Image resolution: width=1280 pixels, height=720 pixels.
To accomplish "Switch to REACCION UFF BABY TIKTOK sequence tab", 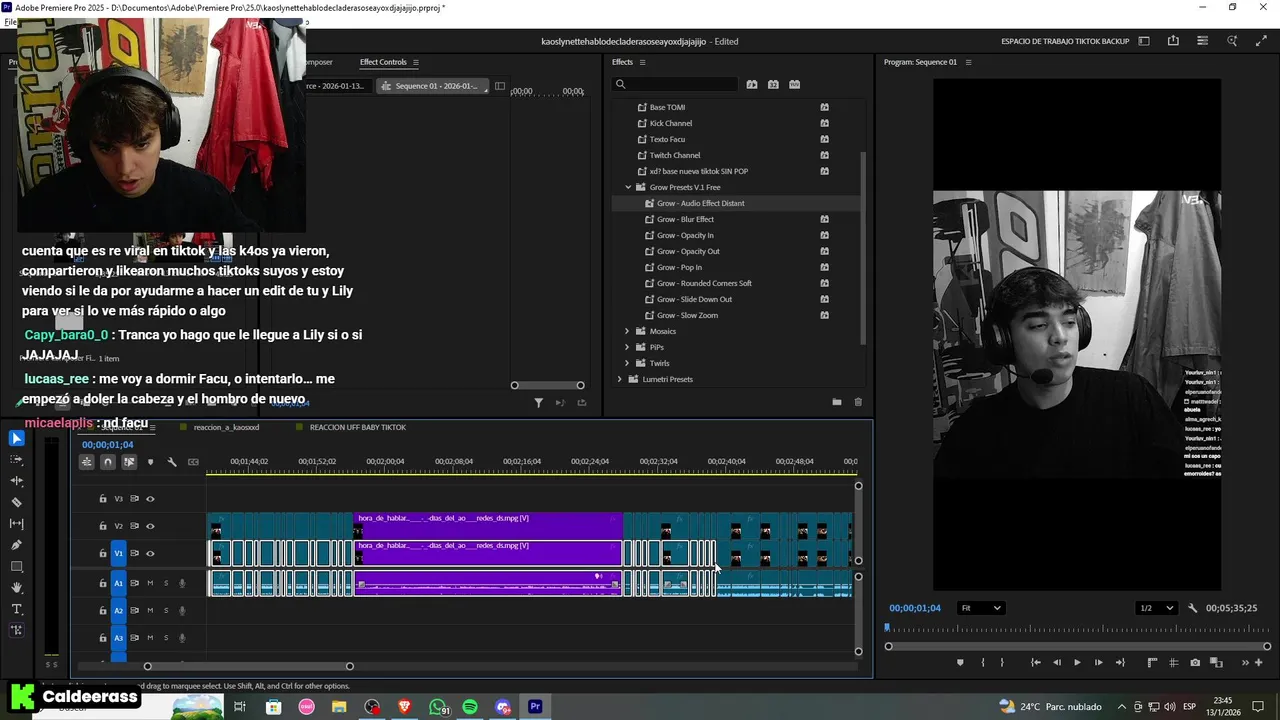I will coord(358,427).
